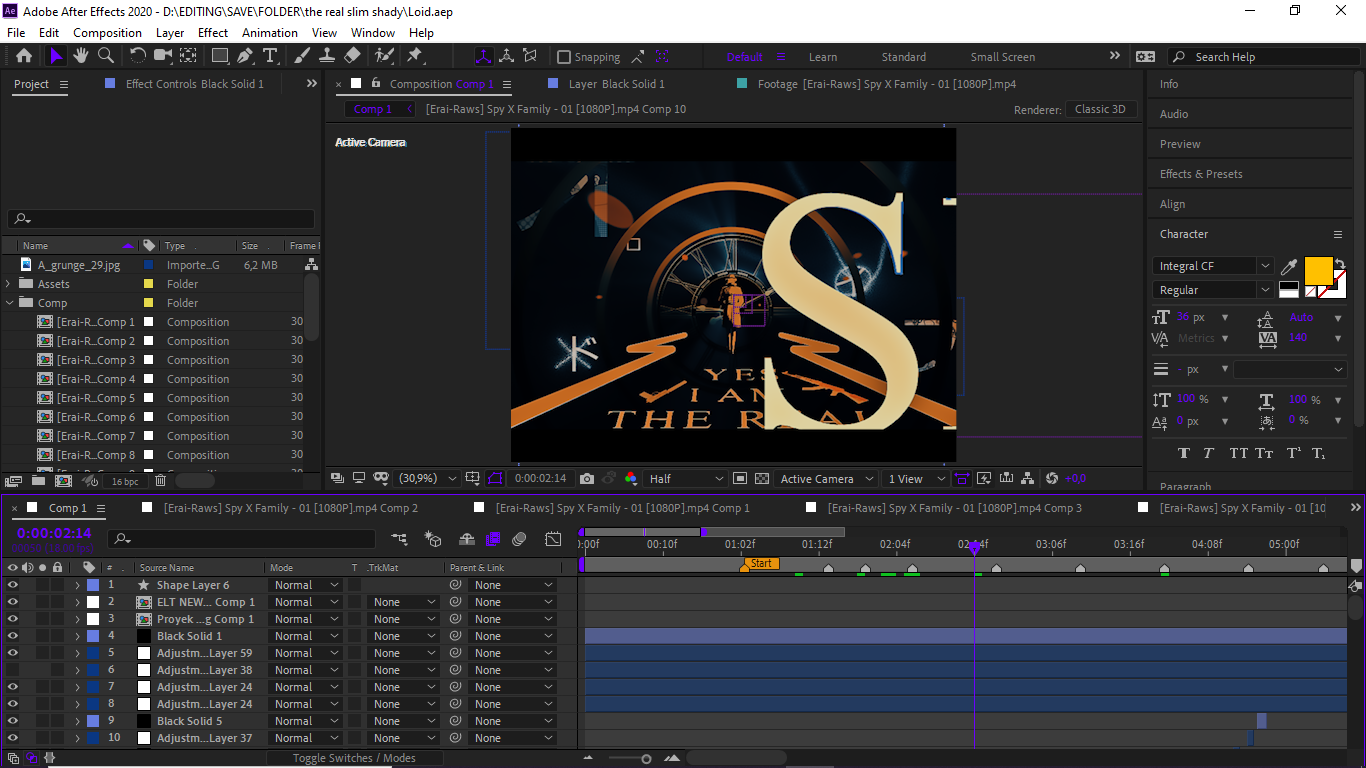1366x768 pixels.
Task: Select the Rectangle shape tool
Action: point(220,56)
